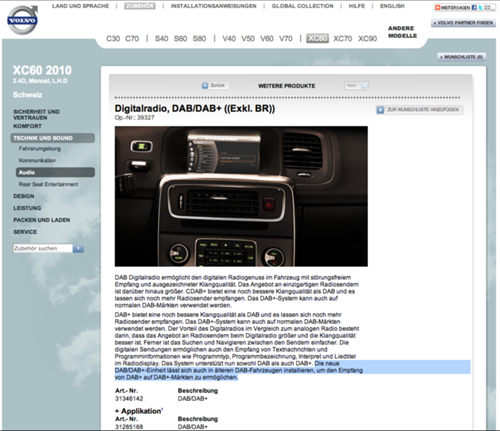Click Volvo Partner finden button
This screenshot has height=431, width=500.
(463, 23)
